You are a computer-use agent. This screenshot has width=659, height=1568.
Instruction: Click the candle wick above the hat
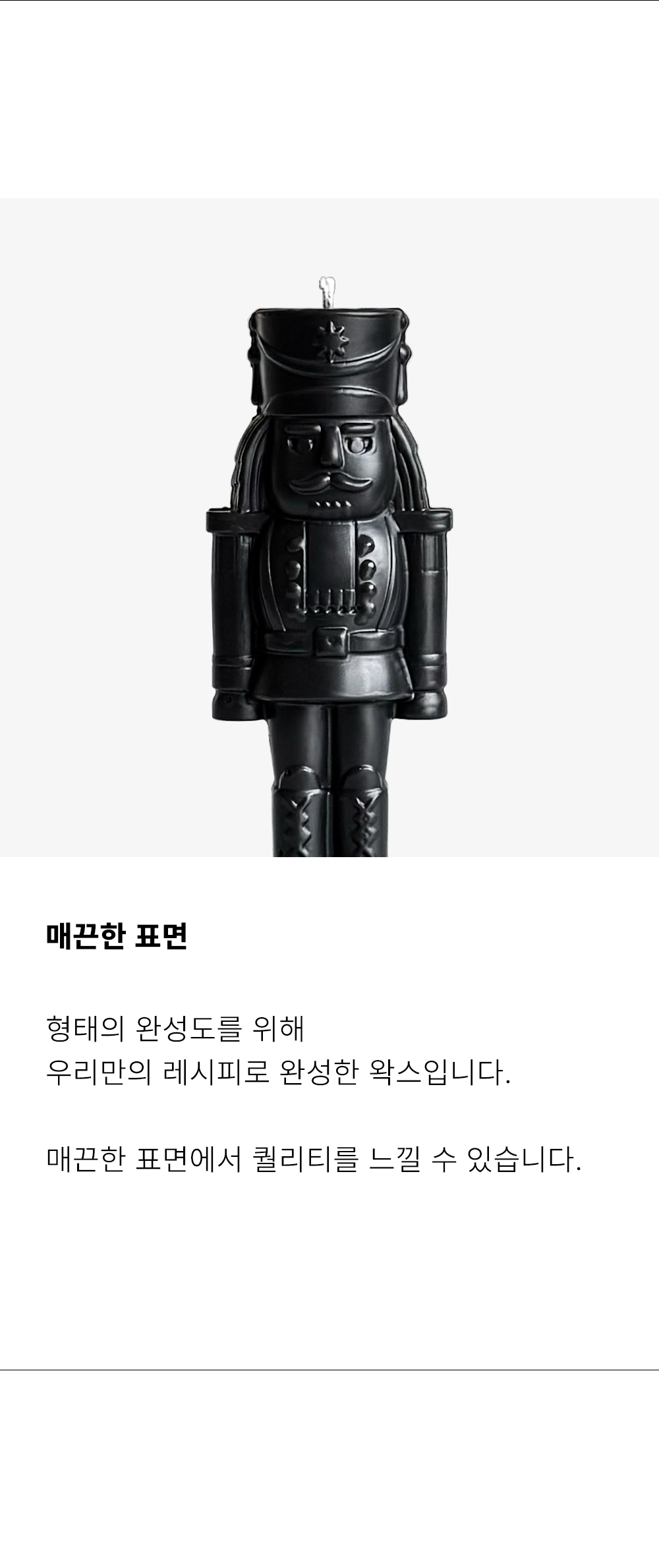pos(326,292)
